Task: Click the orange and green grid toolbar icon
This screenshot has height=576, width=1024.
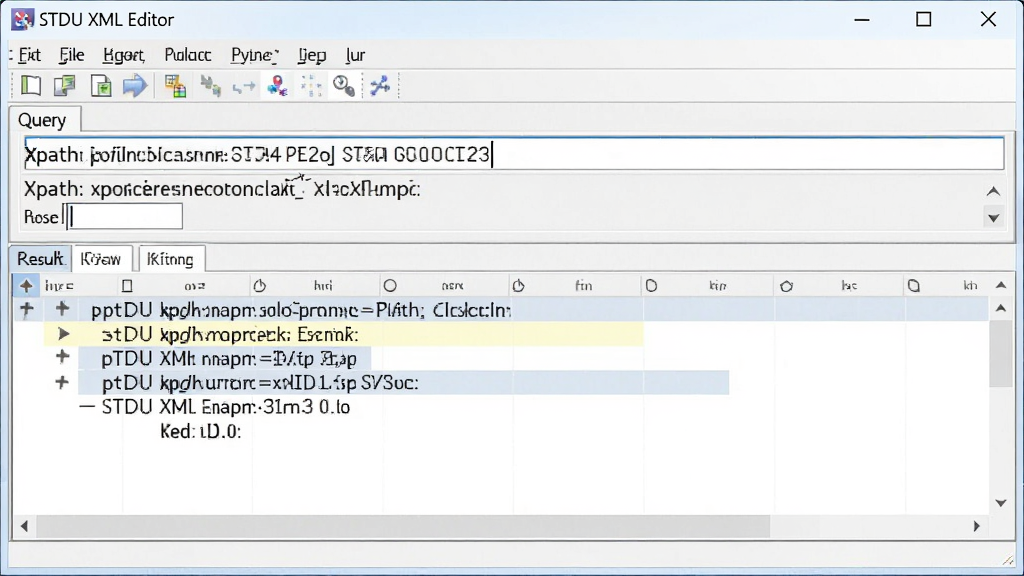Action: pyautogui.click(x=175, y=86)
